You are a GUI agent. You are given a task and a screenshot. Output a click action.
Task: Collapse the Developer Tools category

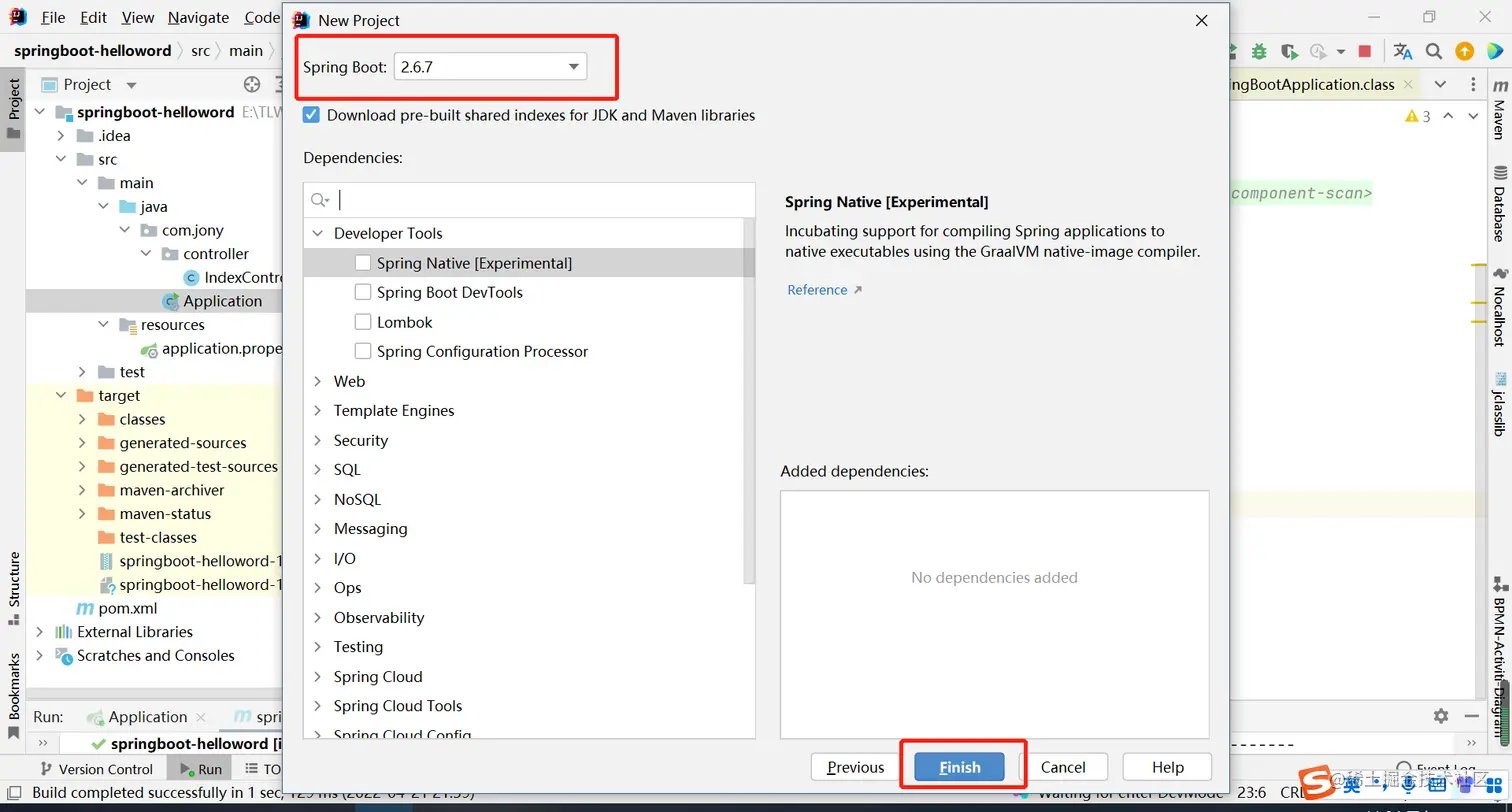318,233
